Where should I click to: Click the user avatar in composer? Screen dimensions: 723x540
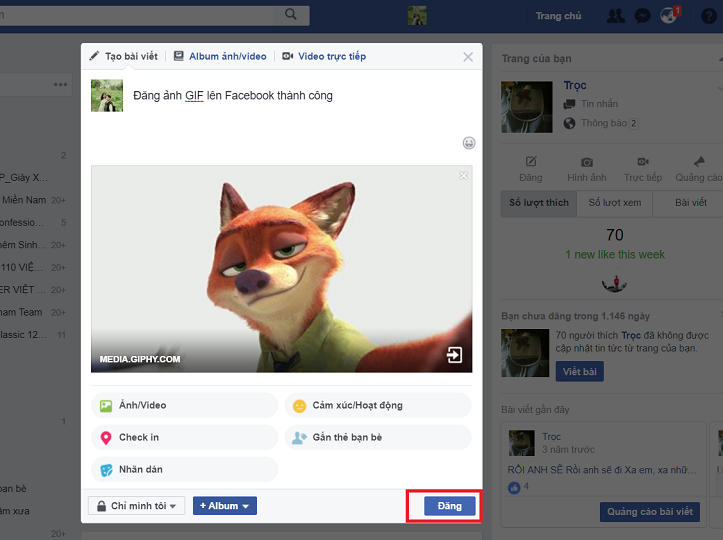107,95
